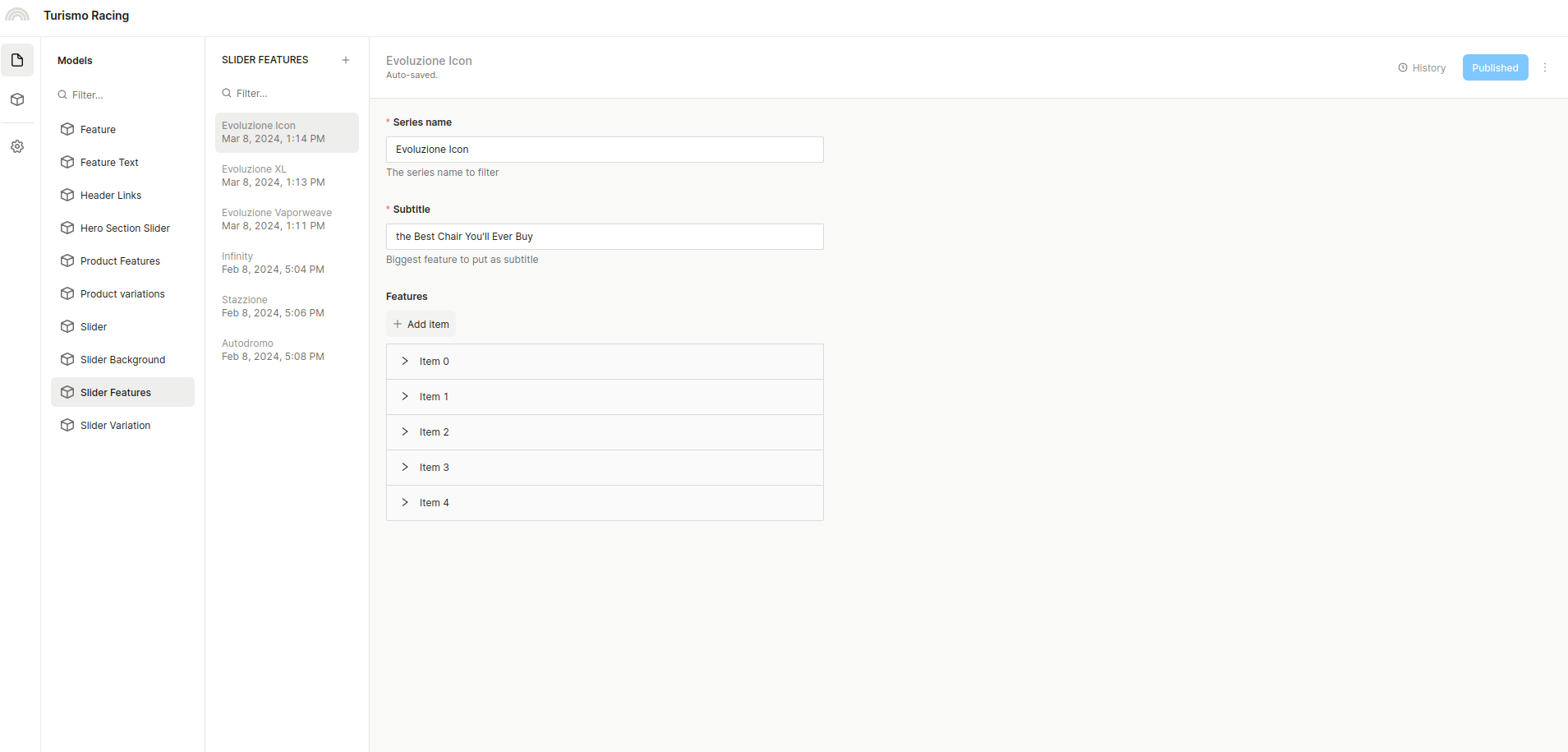Click the History clock icon
1568x752 pixels.
point(1403,67)
